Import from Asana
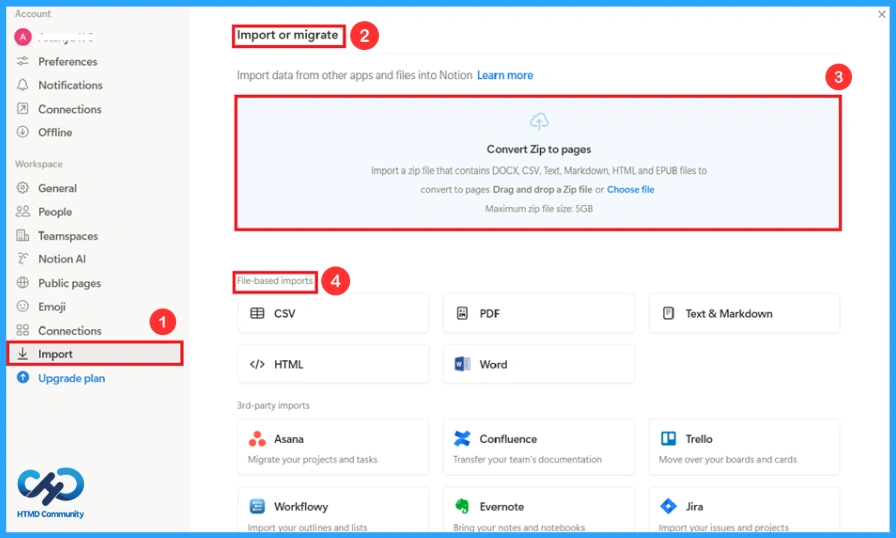896x538 pixels. click(x=333, y=447)
